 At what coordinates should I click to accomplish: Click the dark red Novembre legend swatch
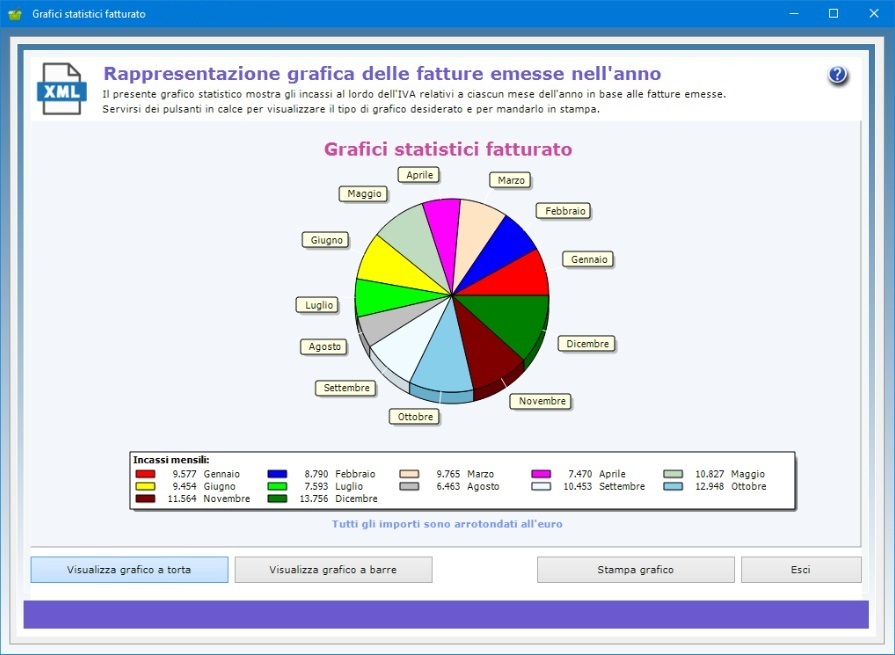coord(146,499)
